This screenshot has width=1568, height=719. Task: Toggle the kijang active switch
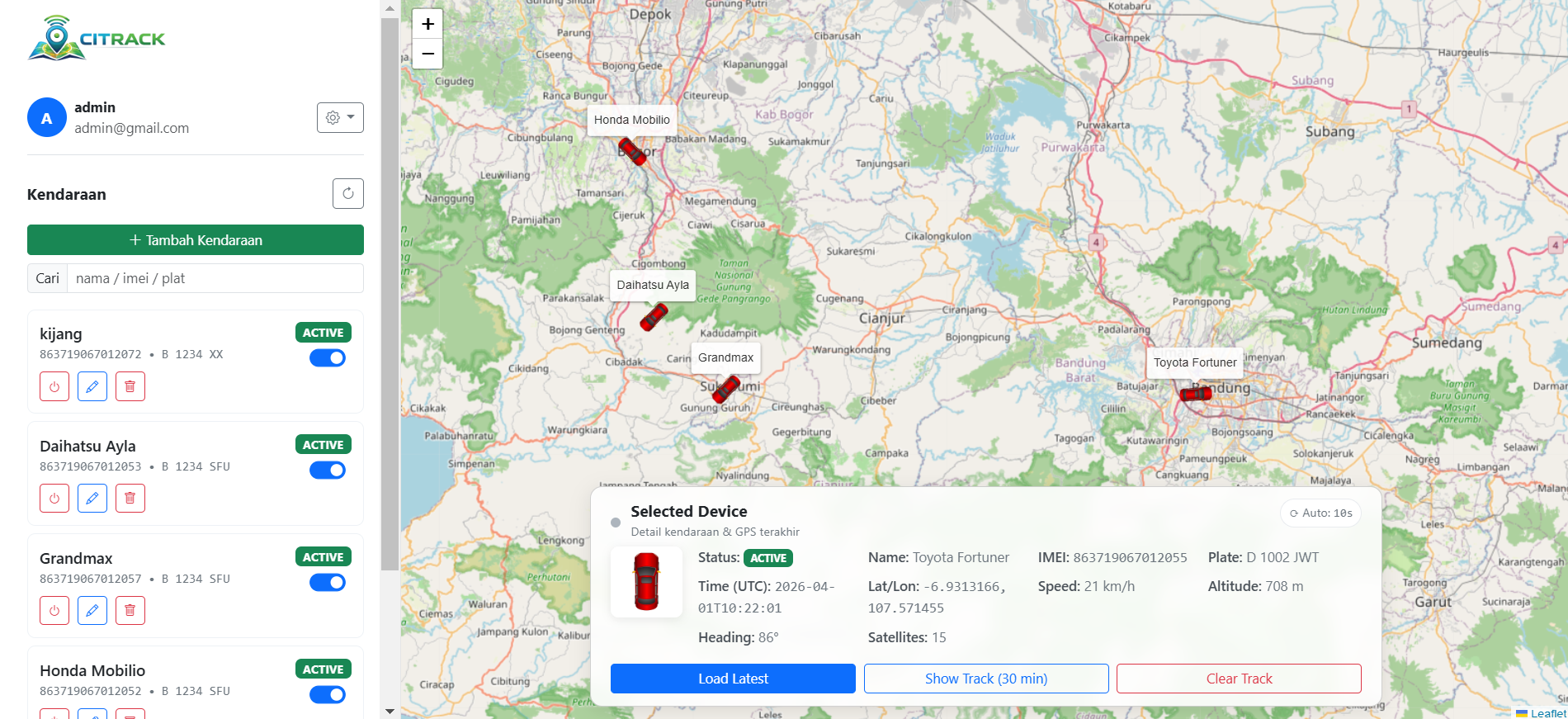coord(328,357)
